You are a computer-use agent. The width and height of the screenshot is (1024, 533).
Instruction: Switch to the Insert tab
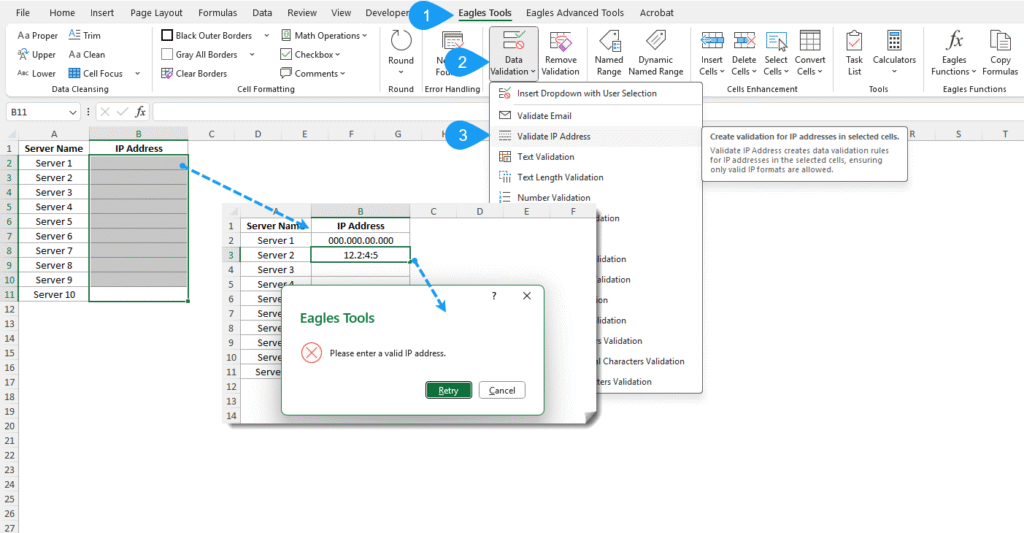tap(102, 12)
